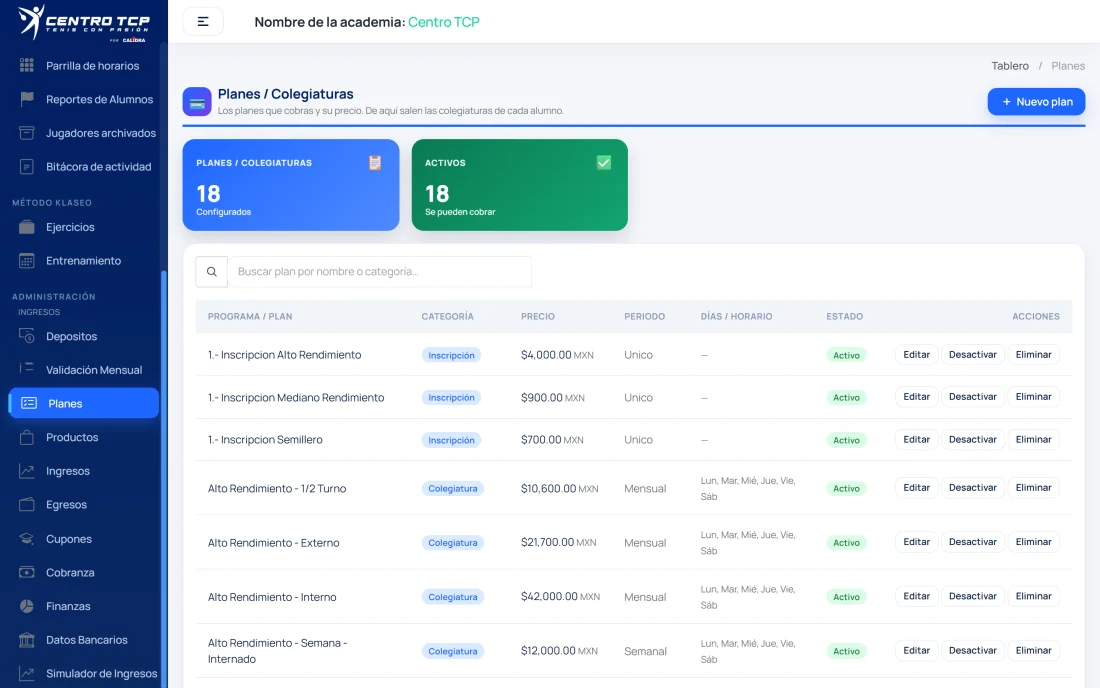Focus the Buscar plan search field
This screenshot has width=1100, height=688.
[x=380, y=271]
